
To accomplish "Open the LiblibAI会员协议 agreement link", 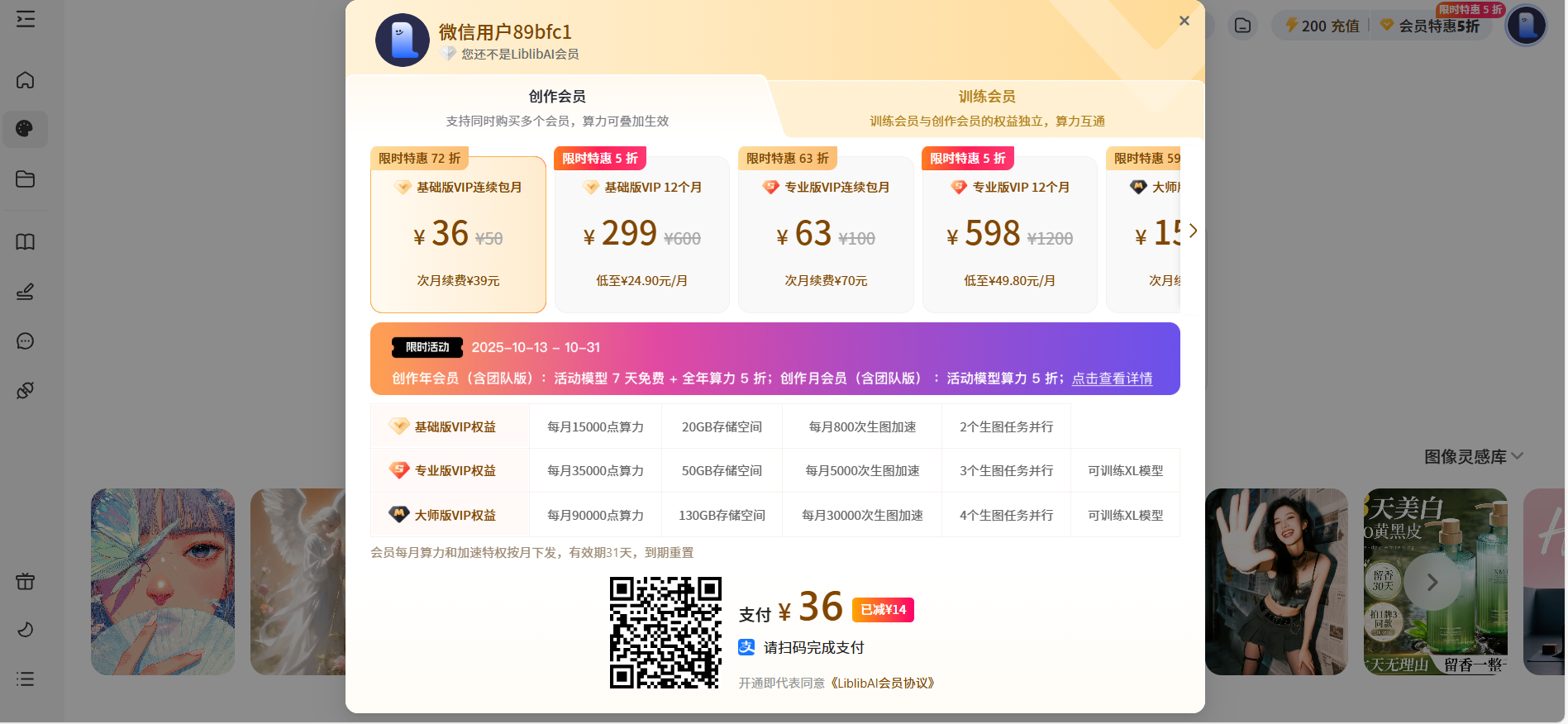I will coord(883,684).
